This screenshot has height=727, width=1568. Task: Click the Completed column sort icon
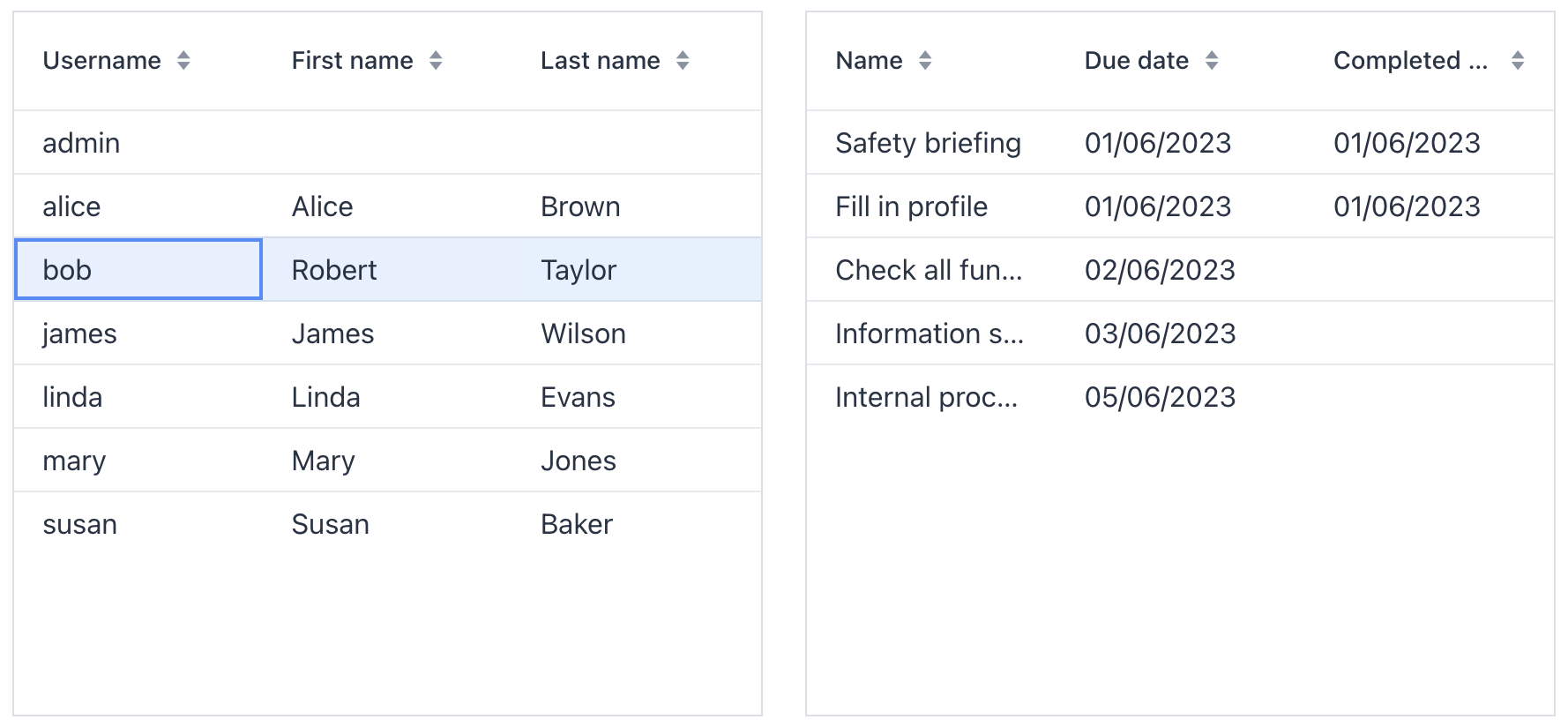coord(1518,60)
